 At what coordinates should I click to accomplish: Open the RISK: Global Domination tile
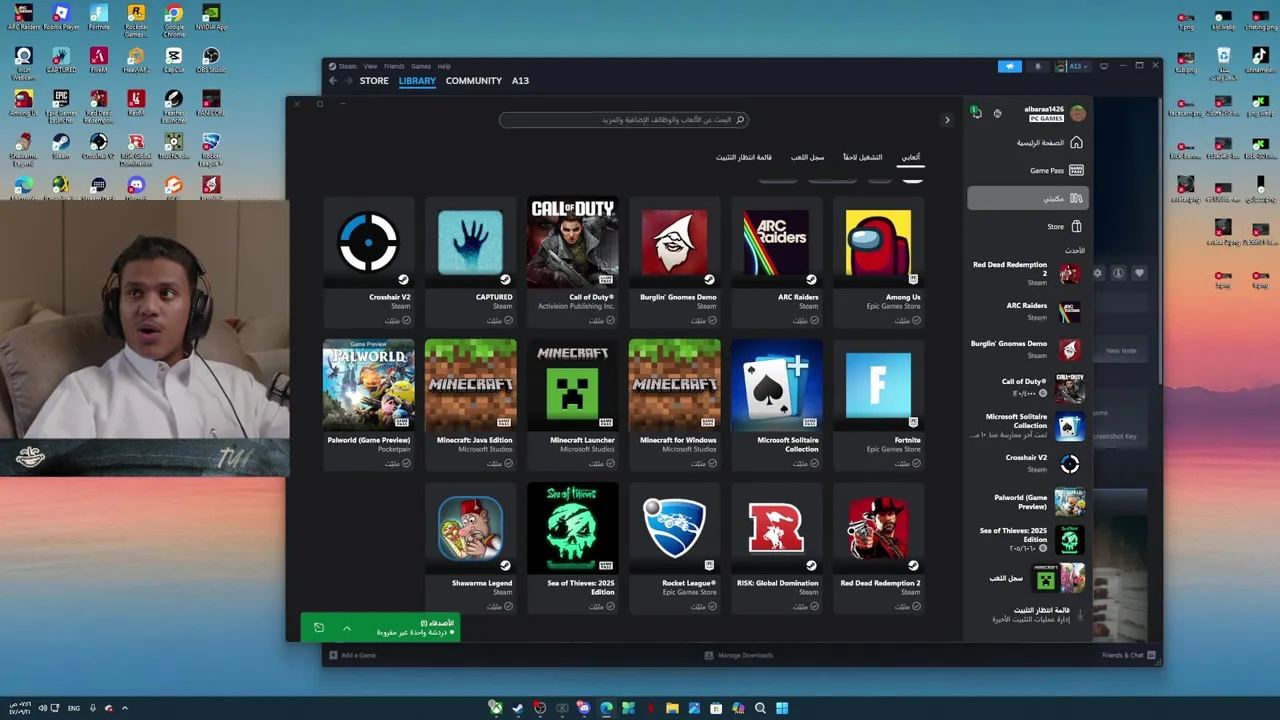776,548
